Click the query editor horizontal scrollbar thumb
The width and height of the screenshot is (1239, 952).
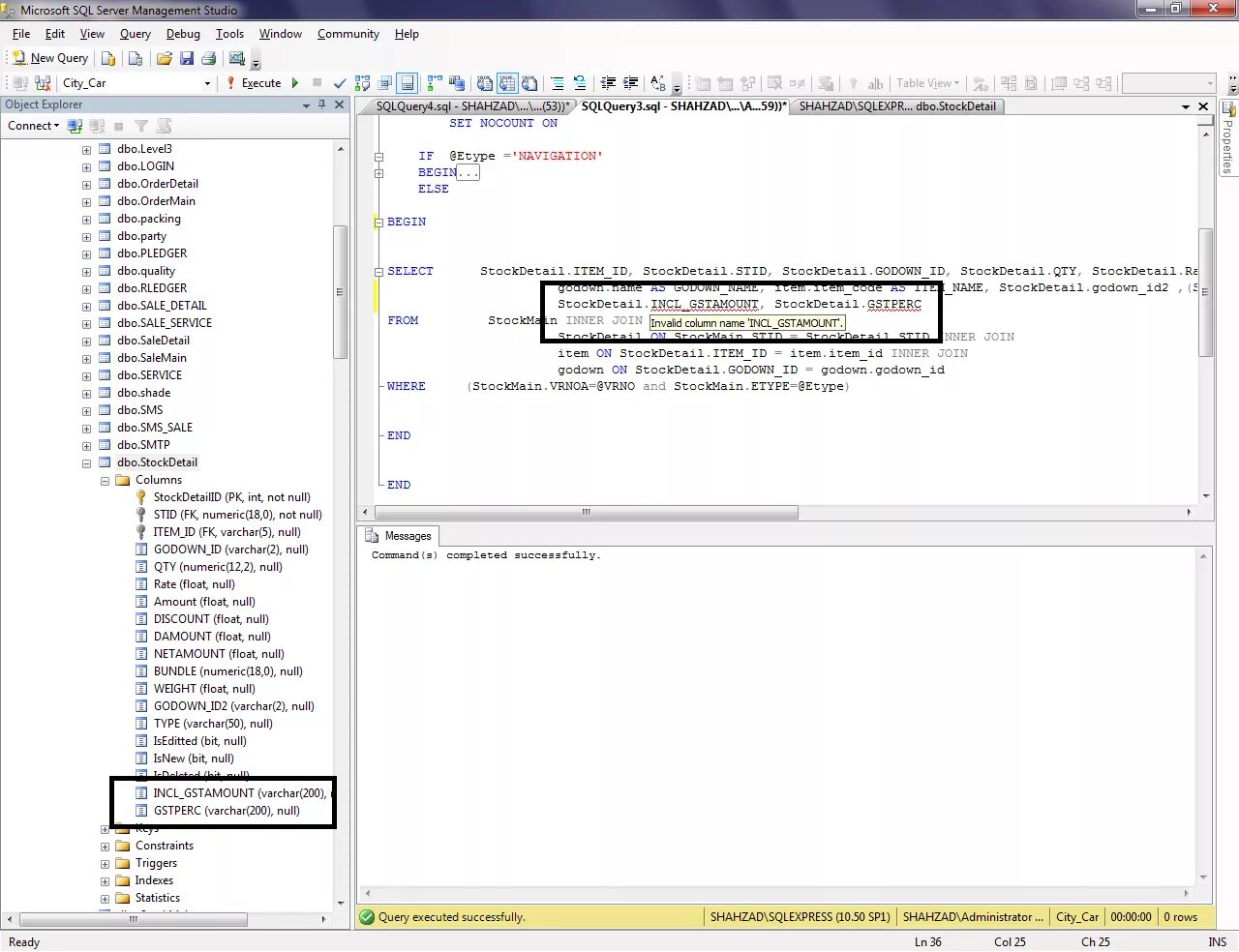tap(586, 512)
